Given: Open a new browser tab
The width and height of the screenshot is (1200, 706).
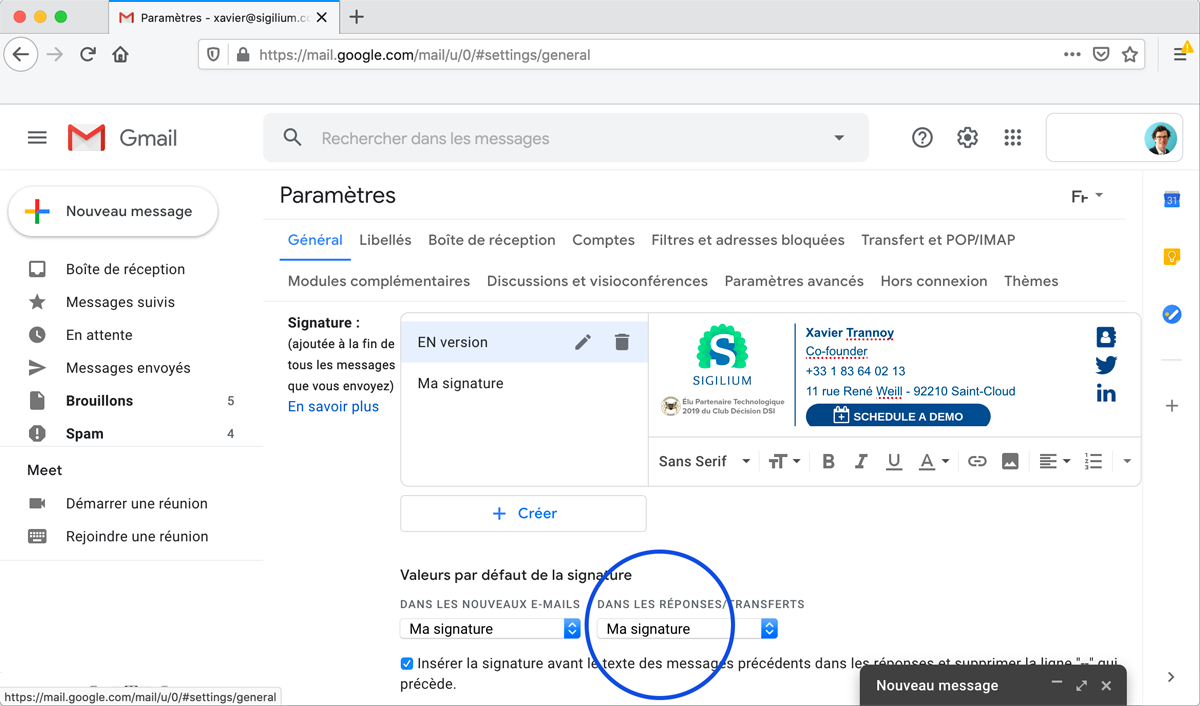Looking at the screenshot, I should click(x=357, y=17).
